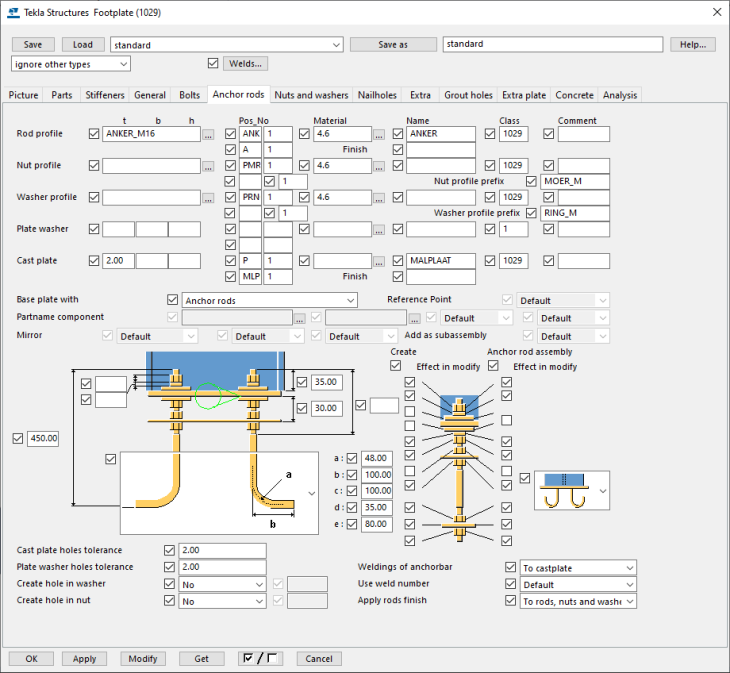Screen dimensions: 730x673
Task: Open the Rod profile browse button
Action: click(208, 134)
